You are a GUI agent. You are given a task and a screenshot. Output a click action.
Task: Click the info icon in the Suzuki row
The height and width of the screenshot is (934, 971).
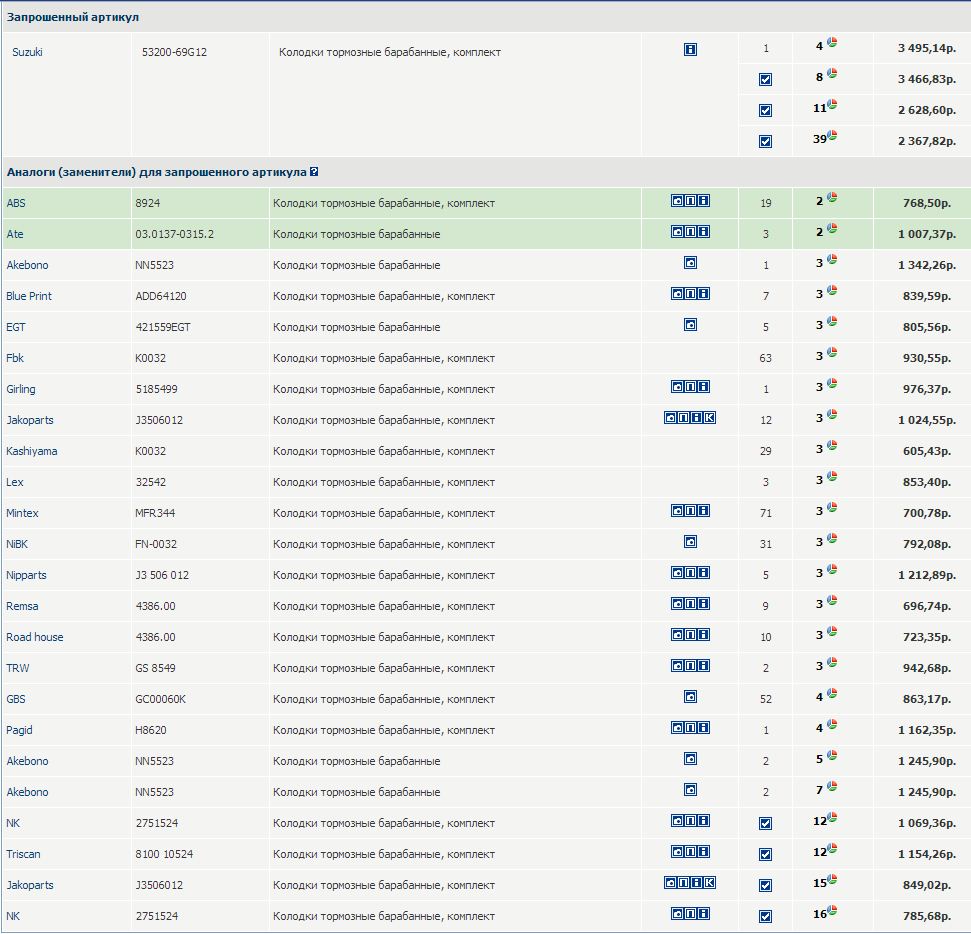tap(690, 49)
